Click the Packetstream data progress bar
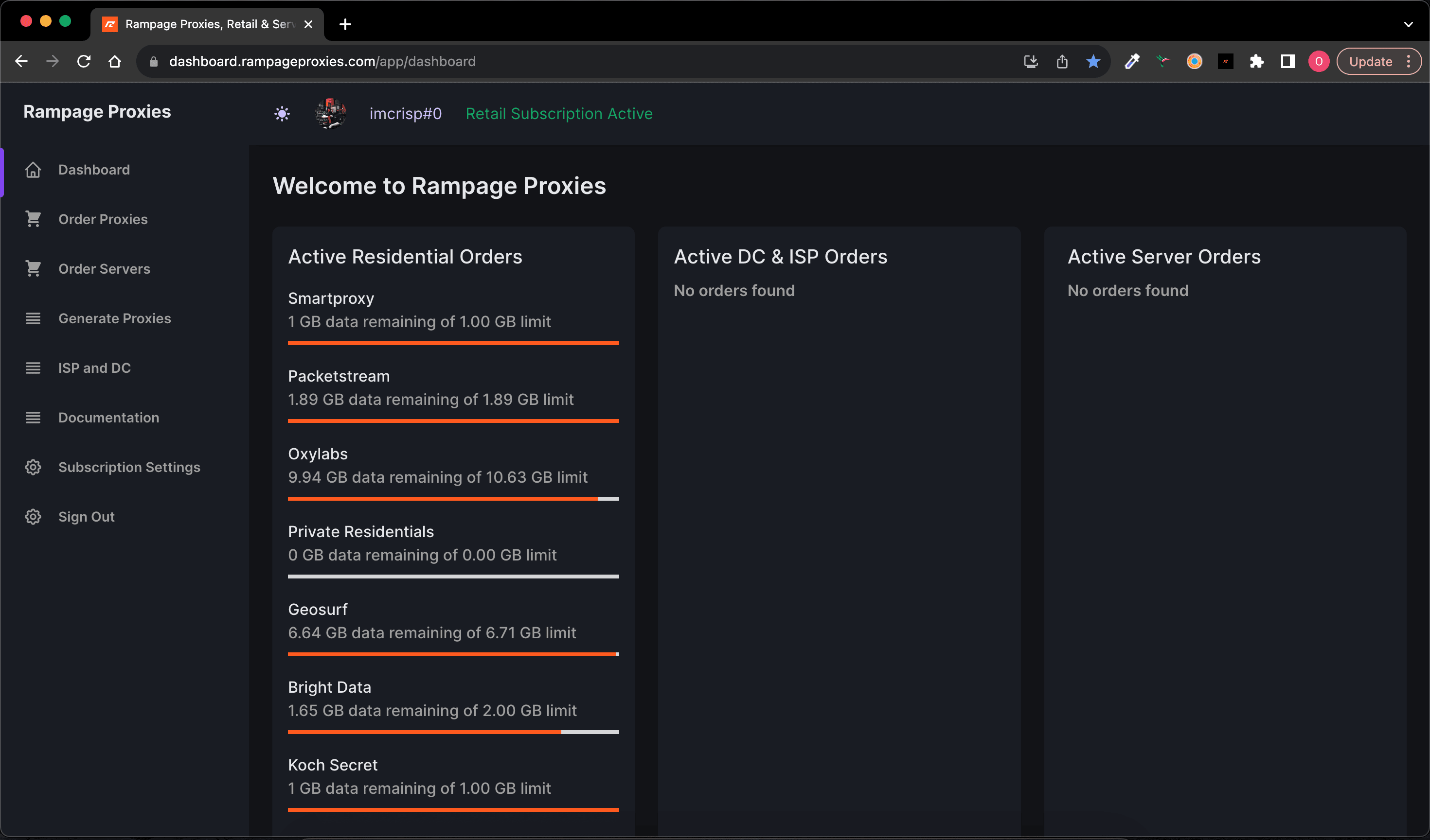The image size is (1430, 840). tap(453, 421)
